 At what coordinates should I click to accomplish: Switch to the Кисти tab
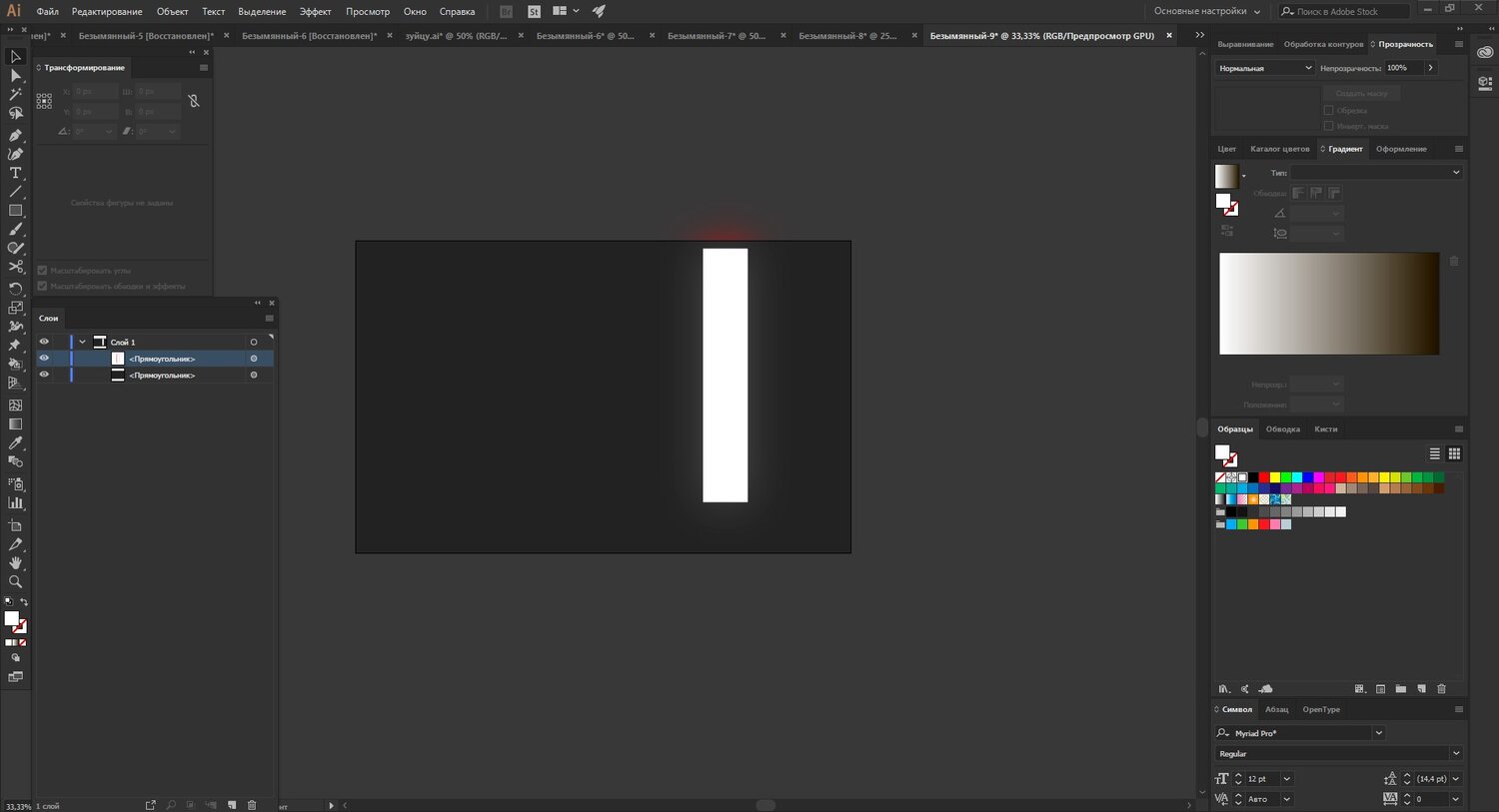(x=1326, y=429)
